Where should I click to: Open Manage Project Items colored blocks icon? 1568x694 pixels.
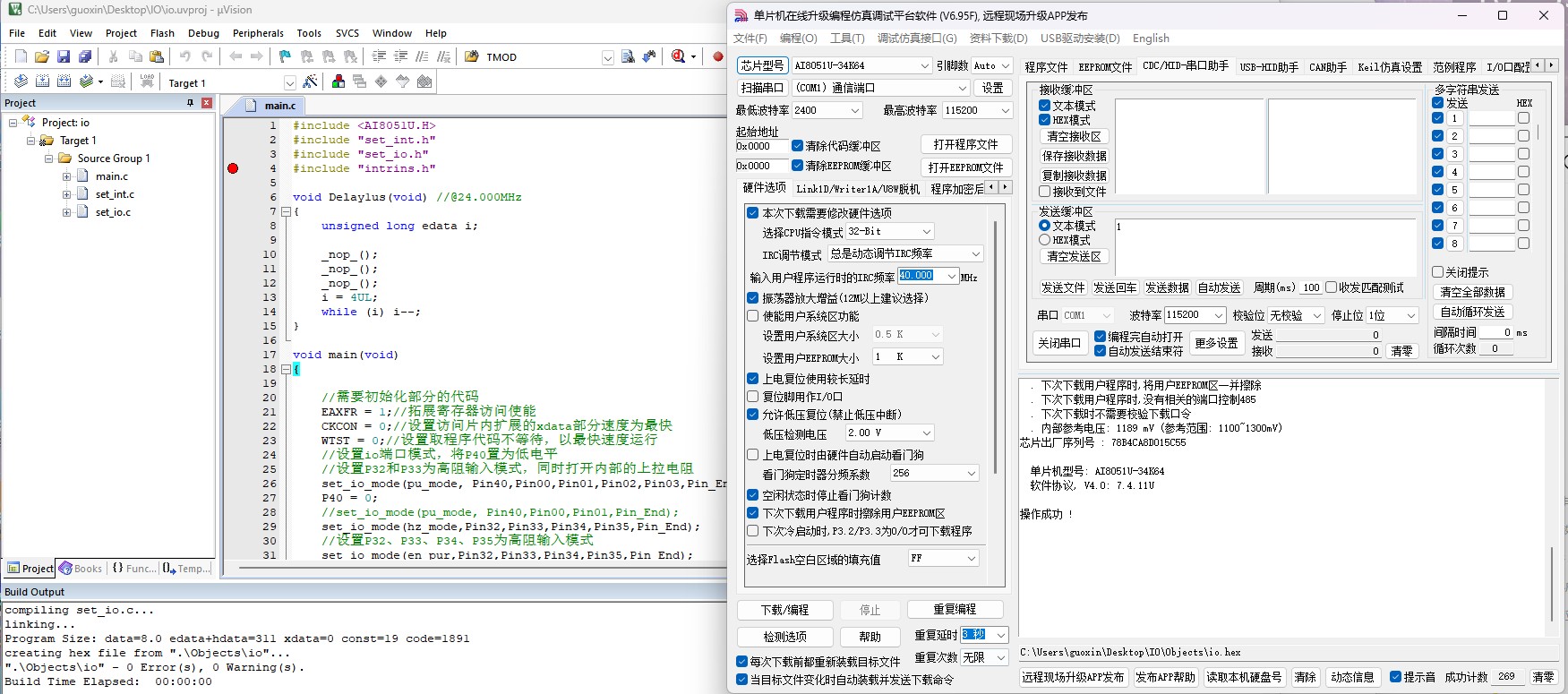(338, 81)
